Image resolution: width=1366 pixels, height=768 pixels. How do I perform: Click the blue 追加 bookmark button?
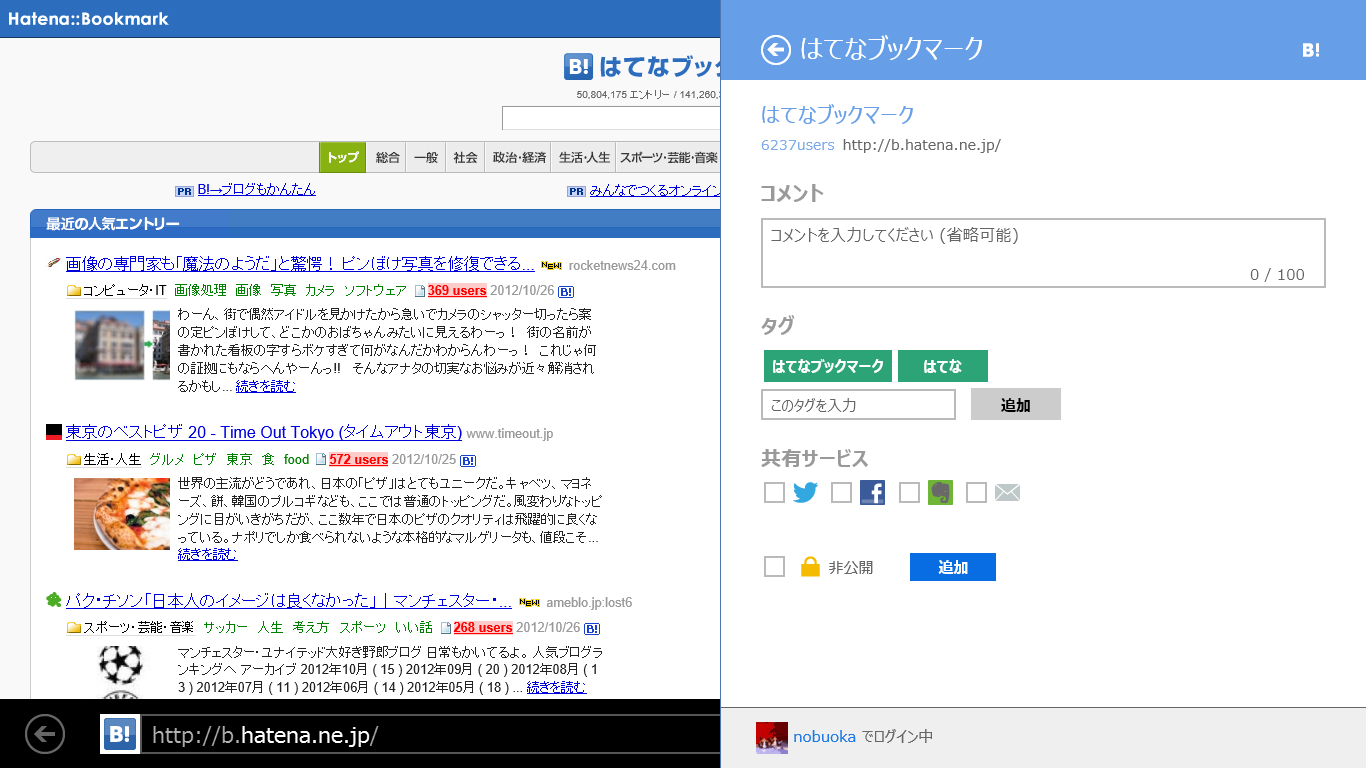[953, 567]
